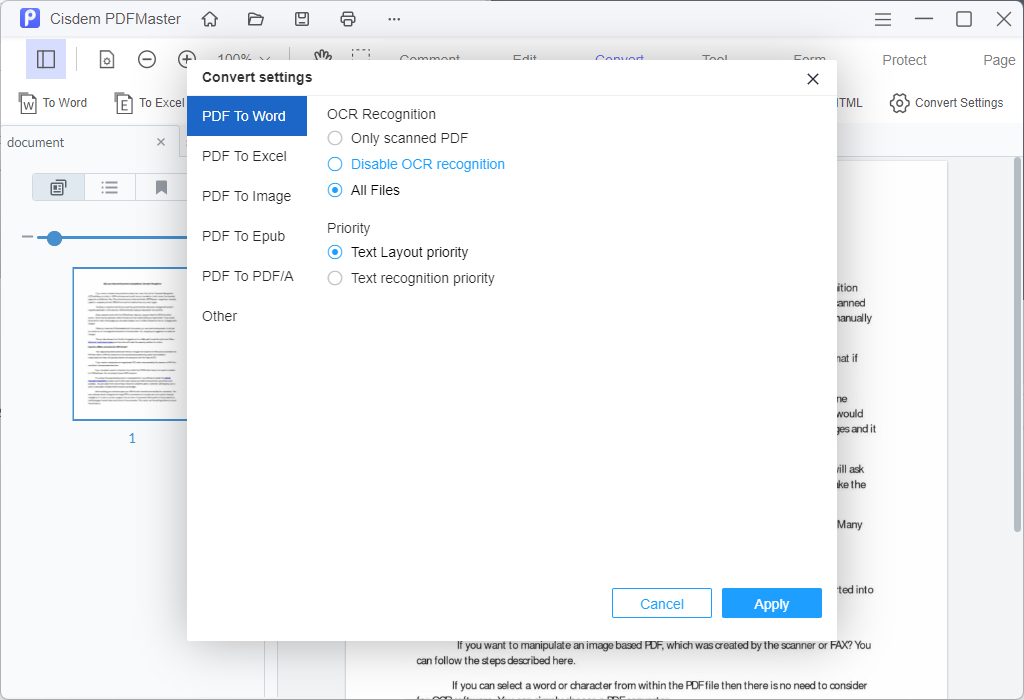The image size is (1024, 700).
Task: Click the zoom out minus icon
Action: click(146, 59)
